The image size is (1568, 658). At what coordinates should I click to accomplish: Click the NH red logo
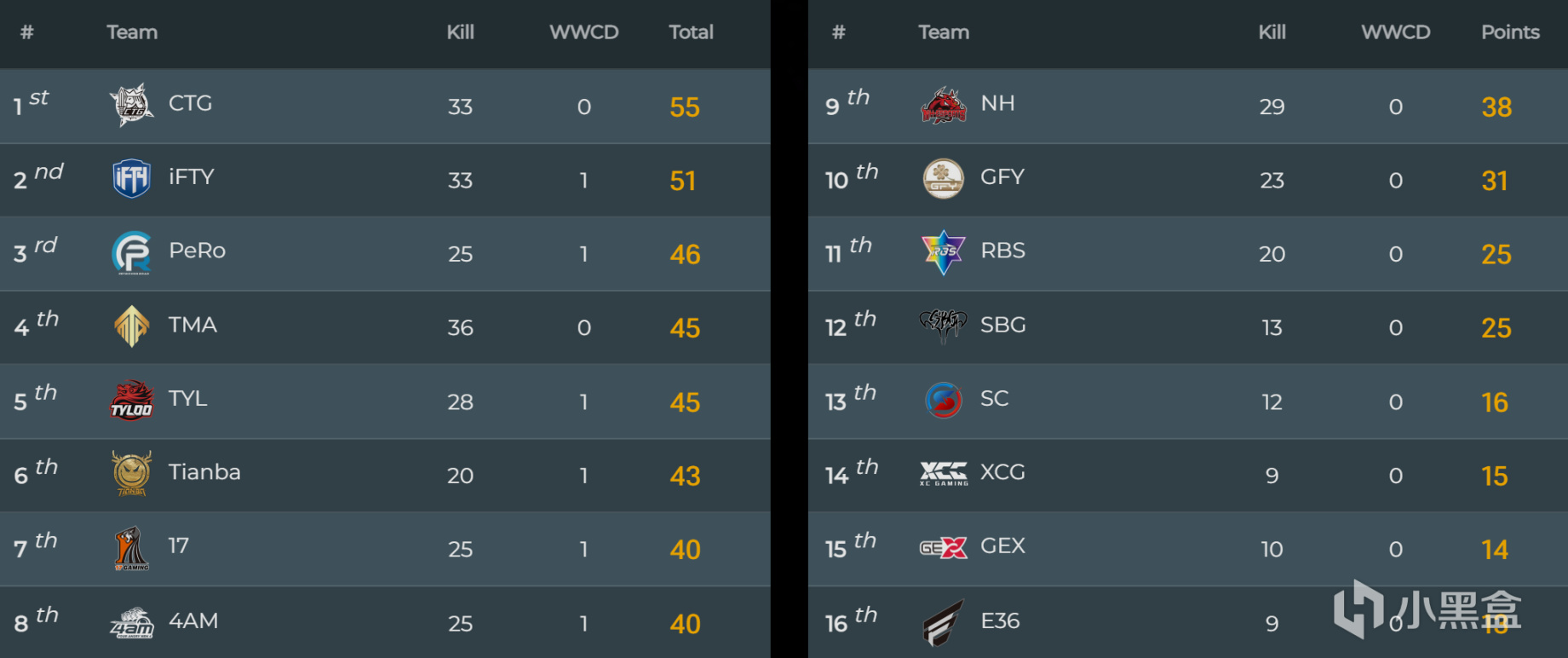pos(944,106)
